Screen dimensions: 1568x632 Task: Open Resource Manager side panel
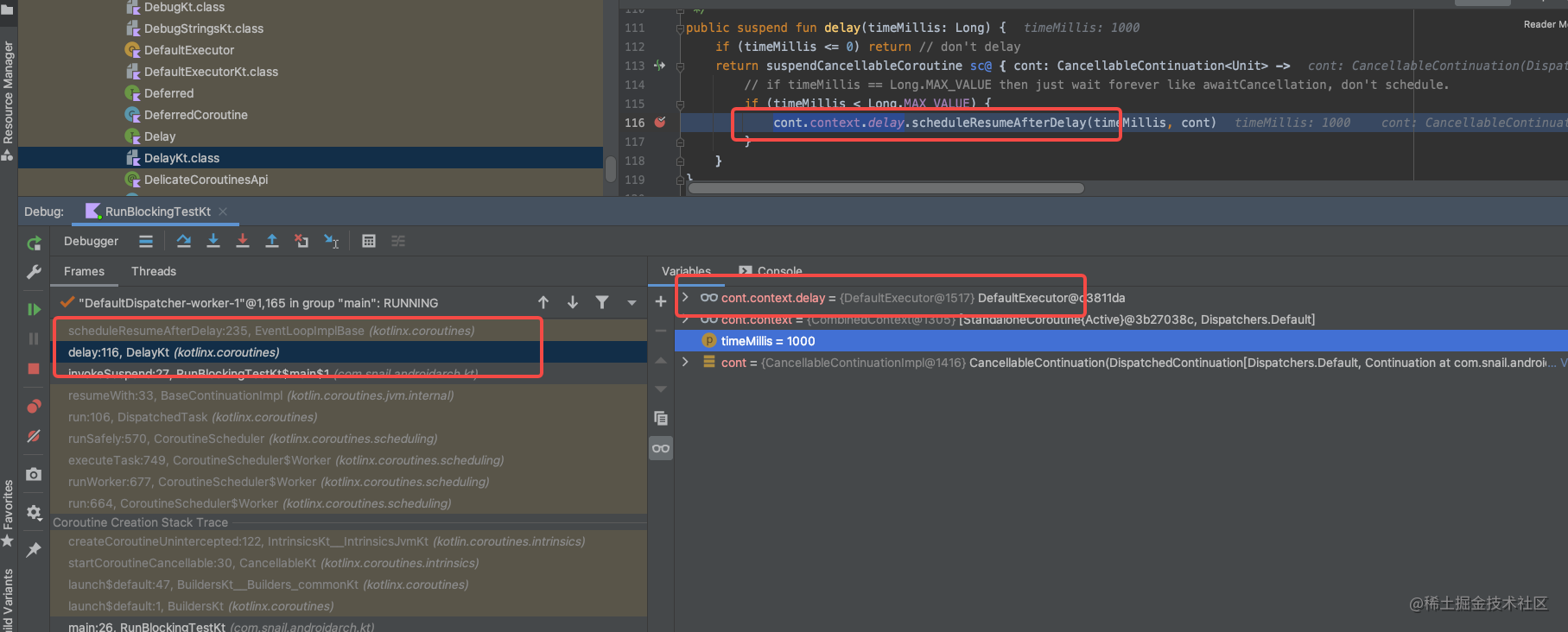(x=9, y=100)
